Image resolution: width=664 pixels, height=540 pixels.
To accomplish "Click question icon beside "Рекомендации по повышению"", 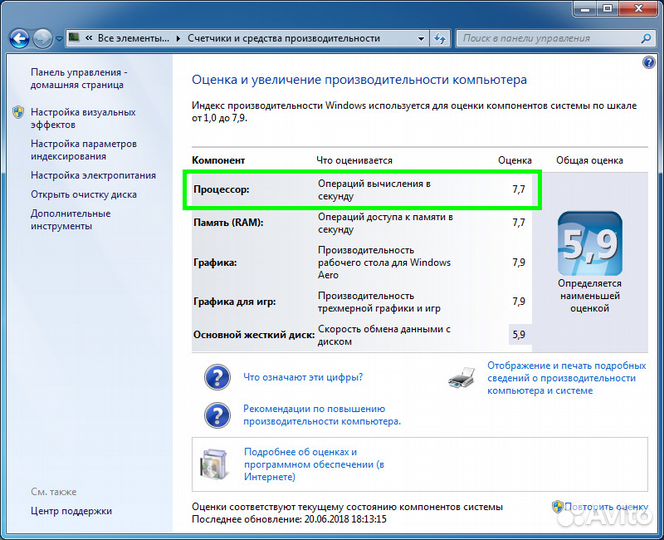I will tap(217, 415).
